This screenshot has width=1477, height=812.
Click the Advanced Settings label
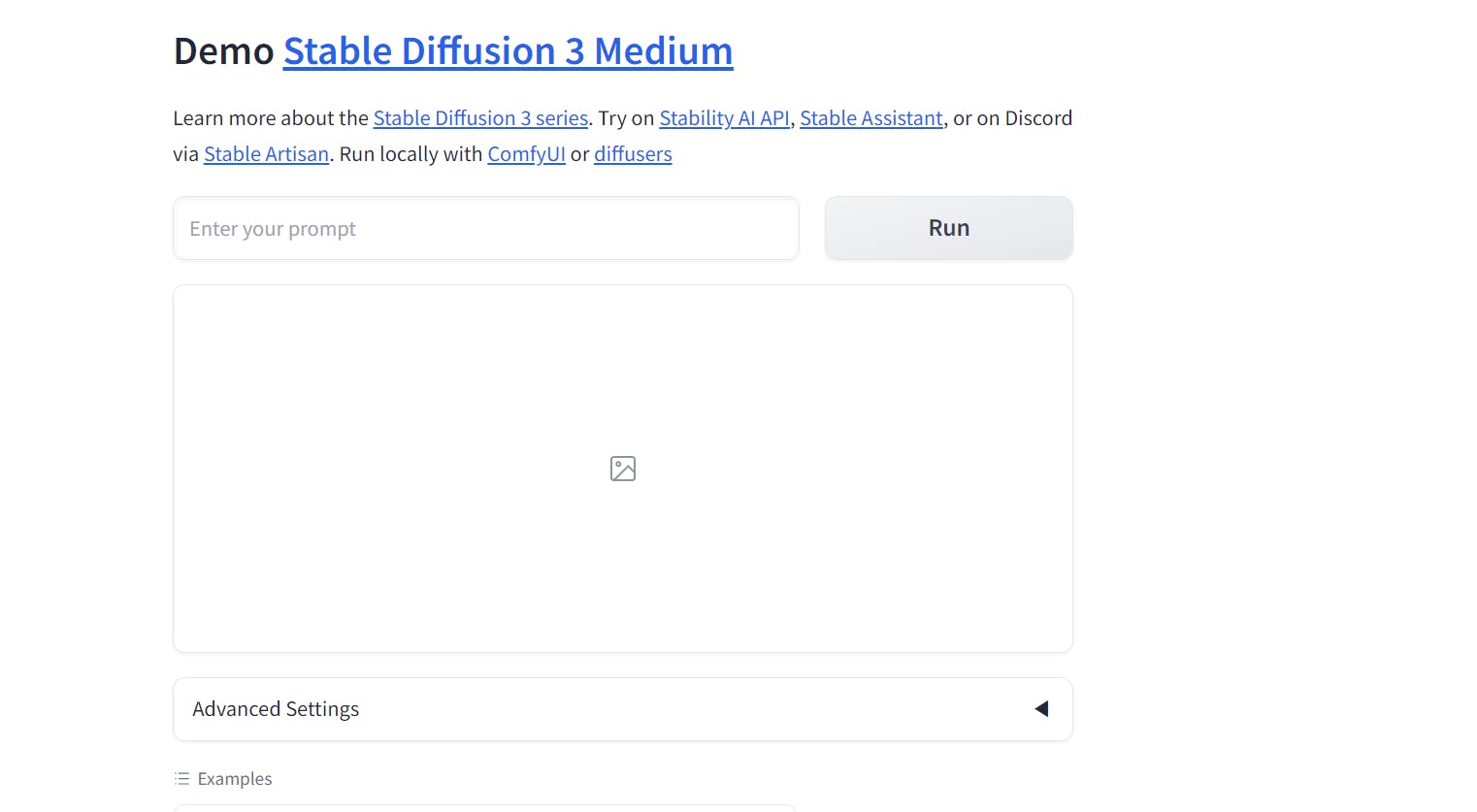276,709
